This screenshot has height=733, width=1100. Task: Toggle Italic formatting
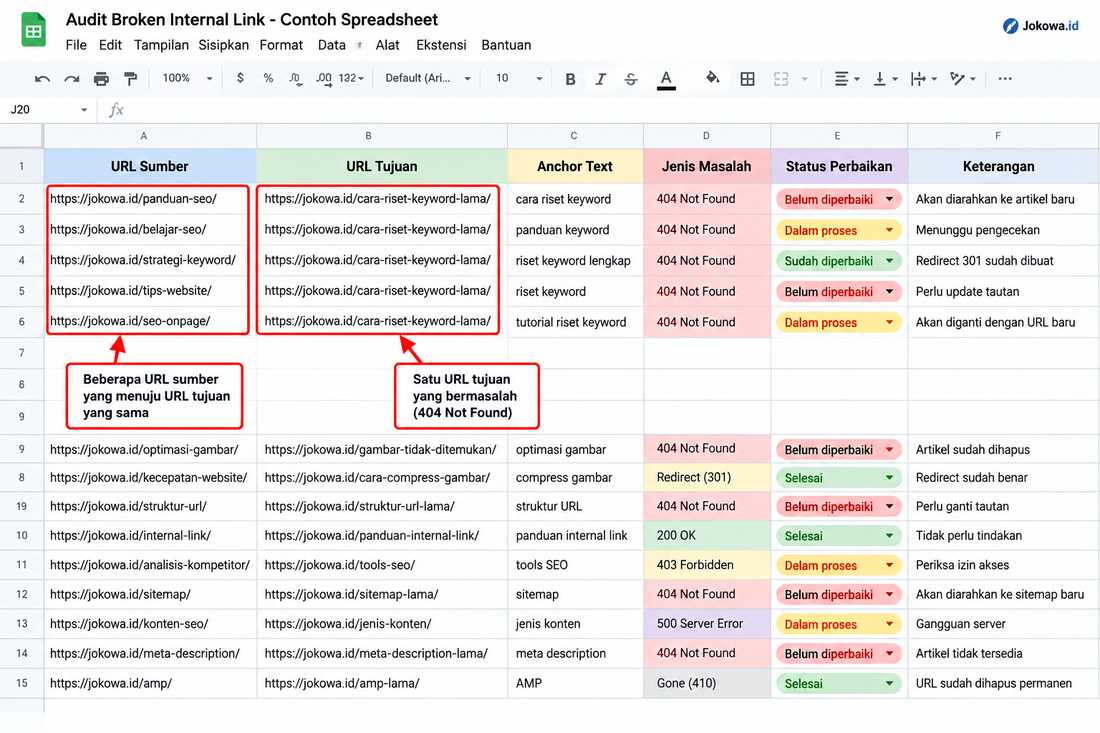[601, 79]
